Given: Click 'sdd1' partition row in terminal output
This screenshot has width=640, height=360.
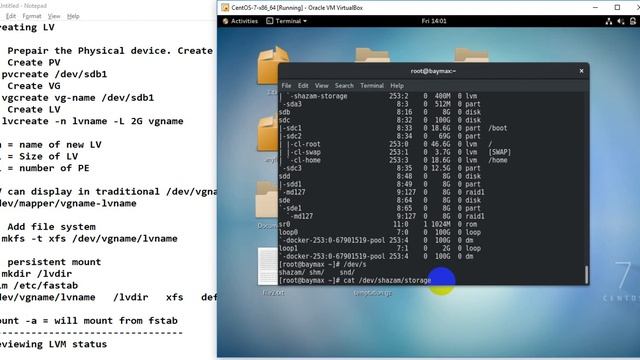Looking at the screenshot, I should point(380,184).
